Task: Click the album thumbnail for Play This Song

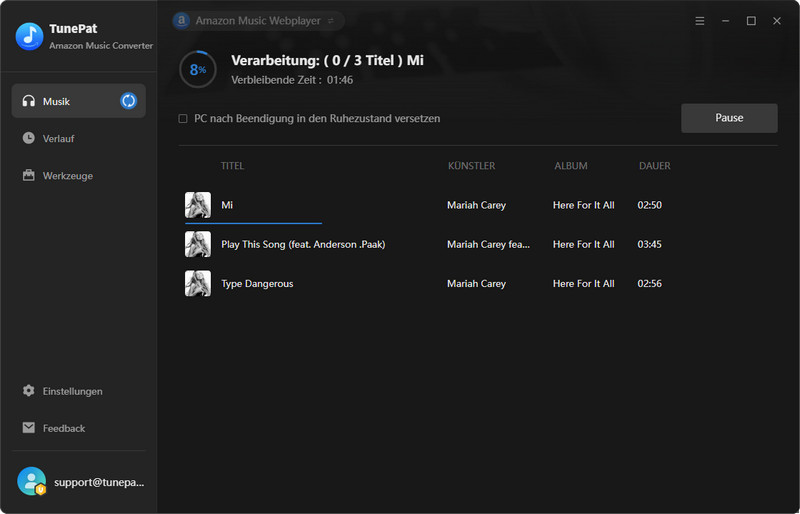Action: click(198, 244)
